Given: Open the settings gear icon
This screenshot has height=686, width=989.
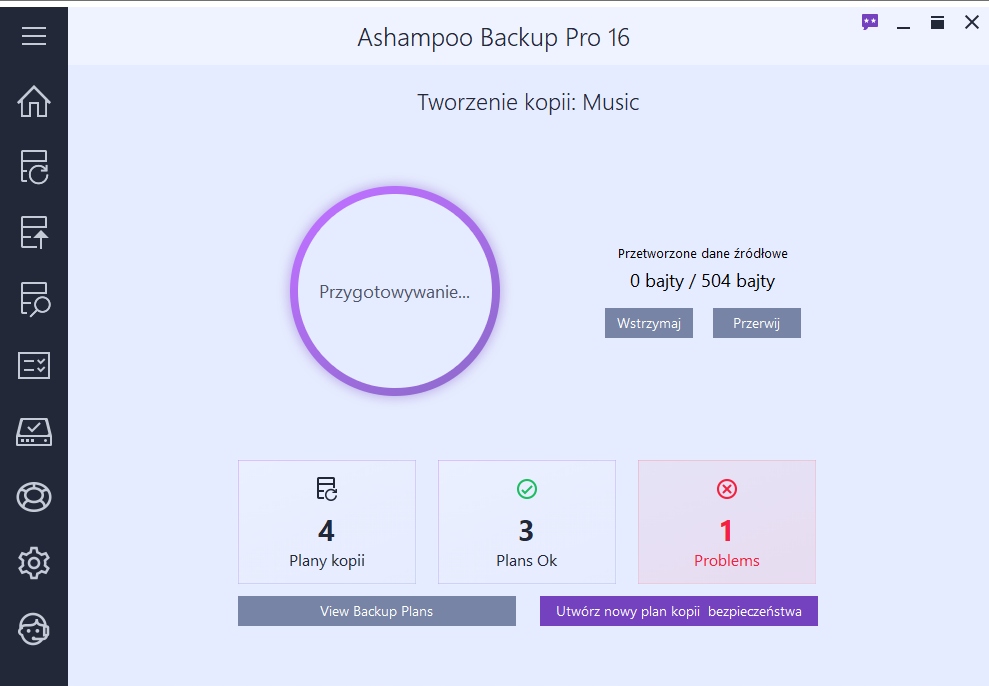Looking at the screenshot, I should pos(34,563).
